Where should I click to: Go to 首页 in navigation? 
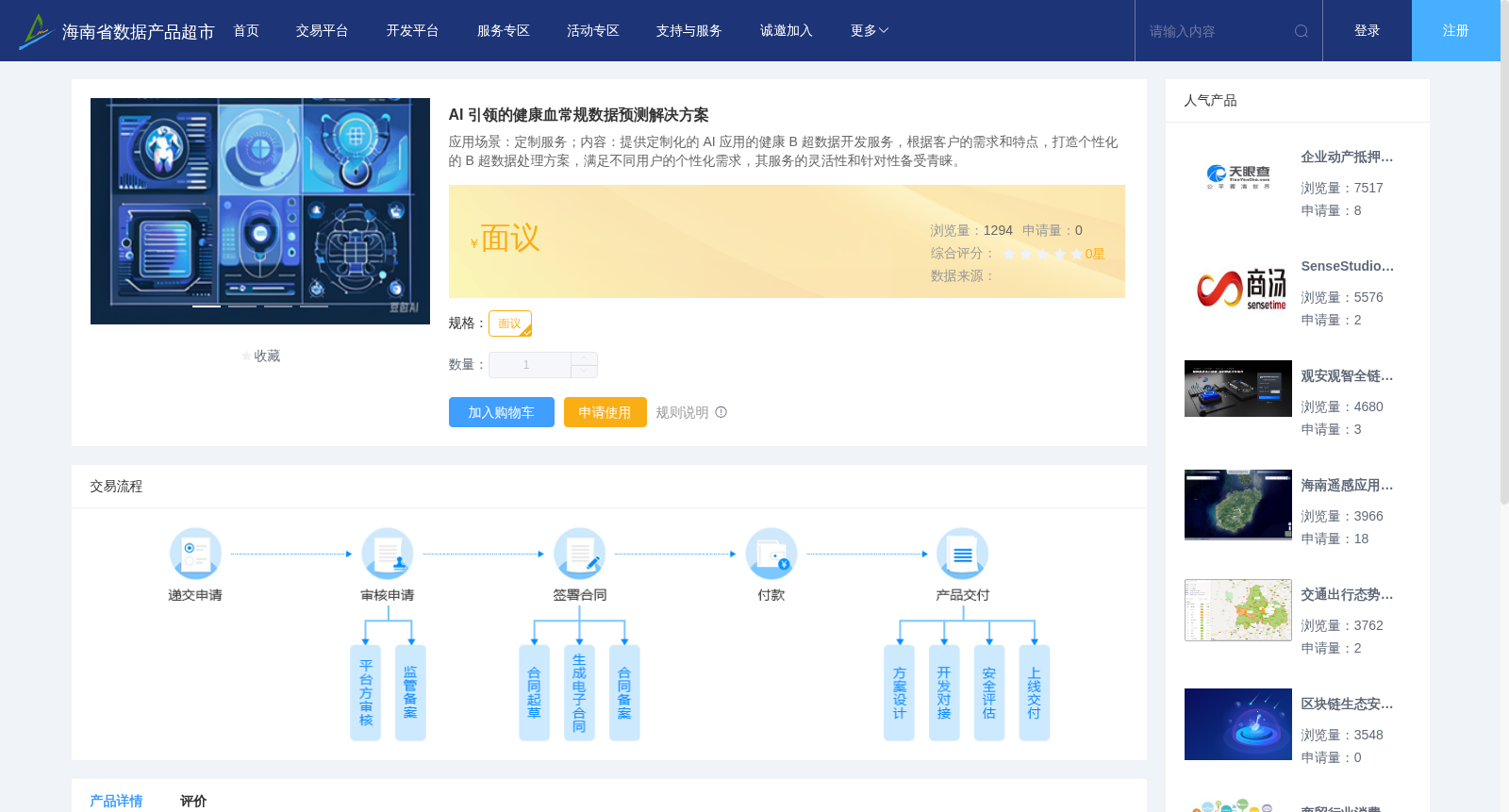click(246, 31)
